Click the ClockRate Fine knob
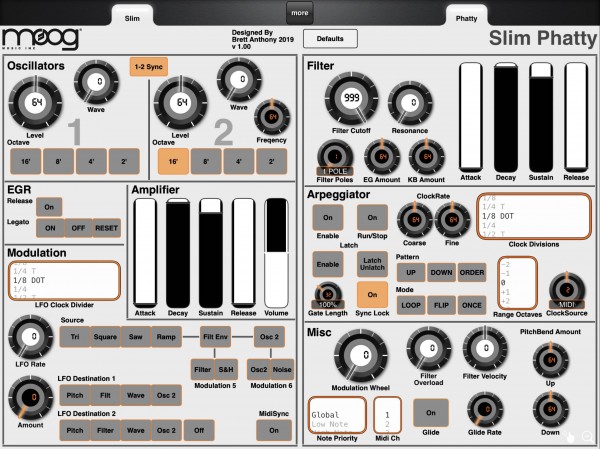This screenshot has height=449, width=600. 453,220
